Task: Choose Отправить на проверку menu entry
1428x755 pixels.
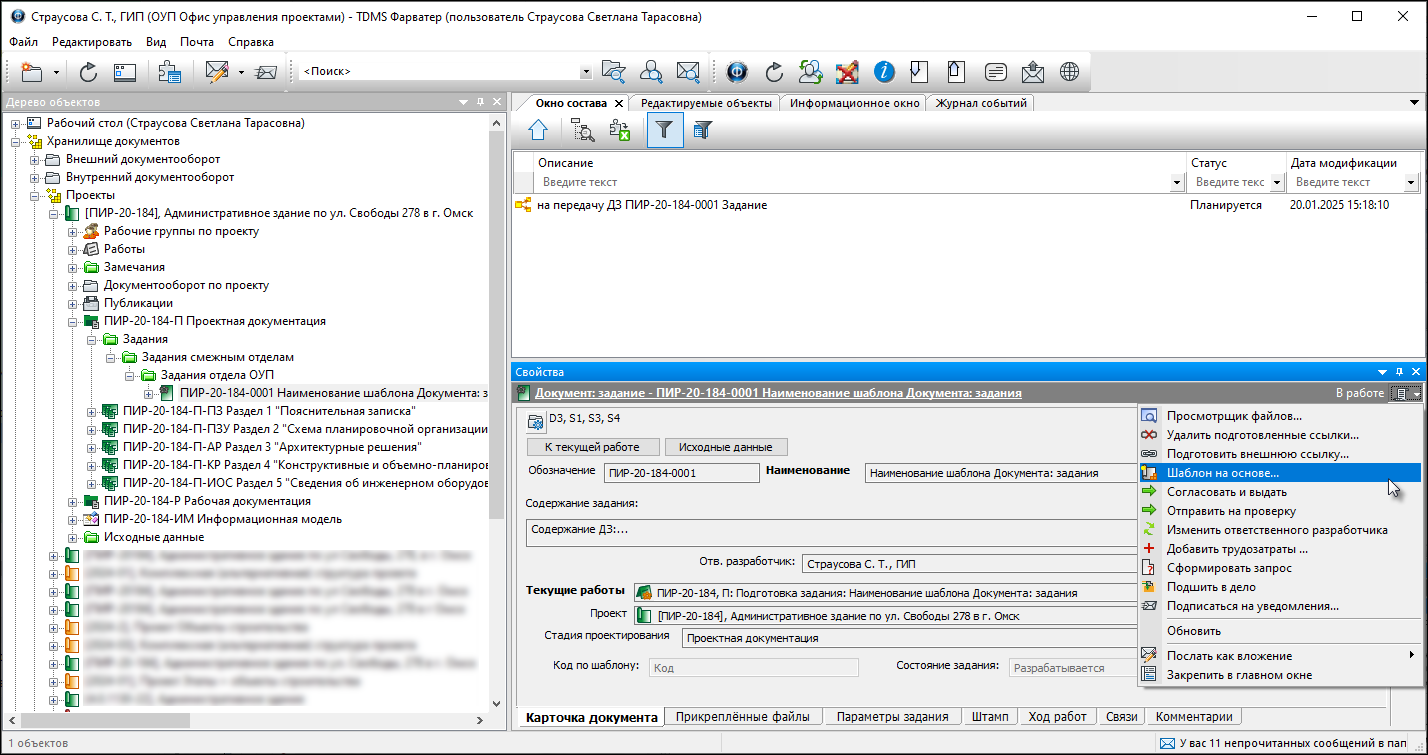Action: tap(1280, 511)
